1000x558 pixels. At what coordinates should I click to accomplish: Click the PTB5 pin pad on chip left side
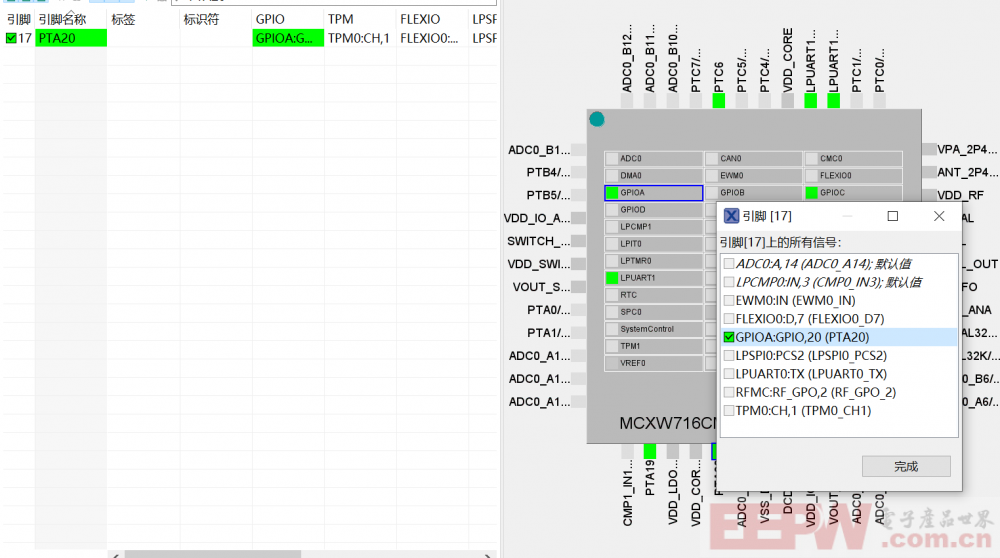tap(579, 195)
